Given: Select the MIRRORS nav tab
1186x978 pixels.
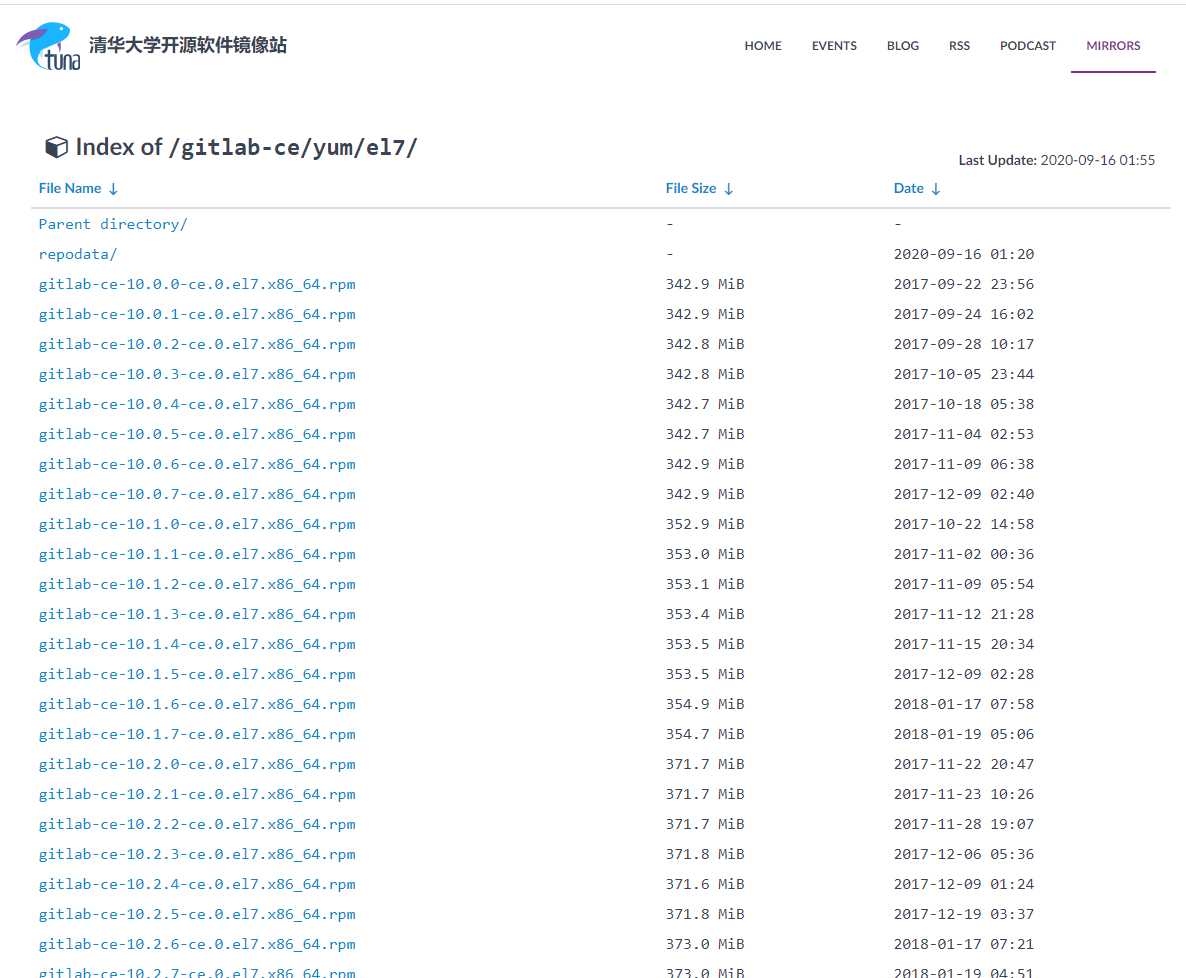Looking at the screenshot, I should coord(1113,45).
